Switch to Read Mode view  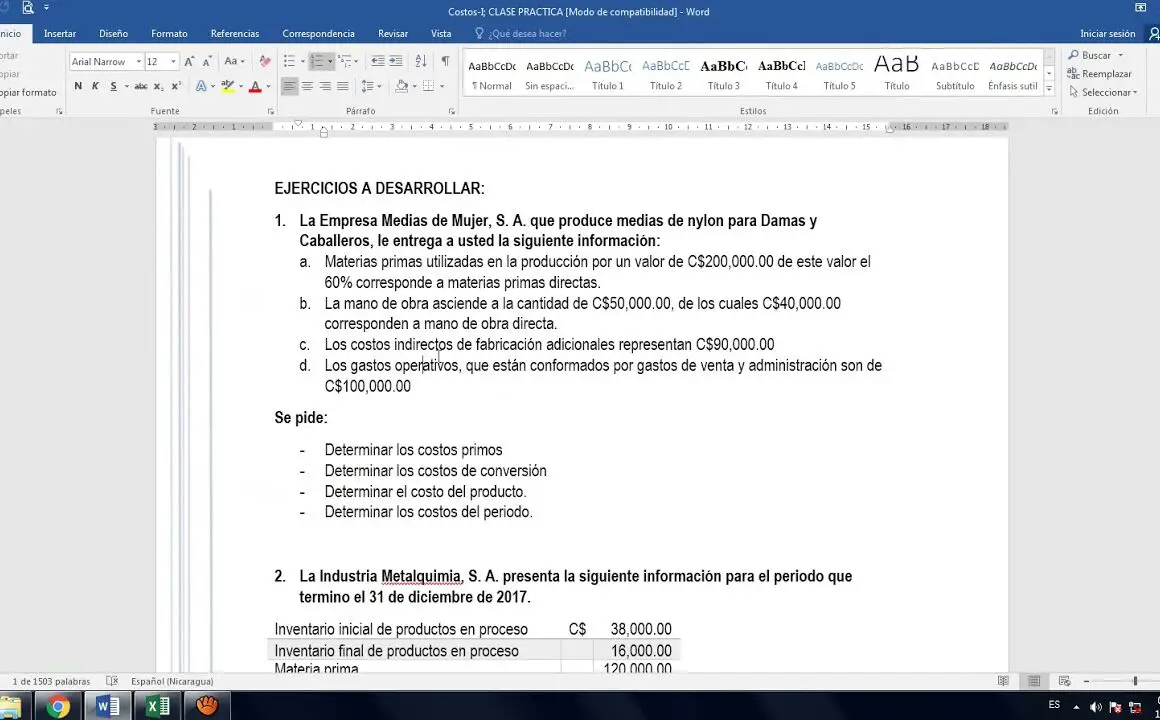[1003, 681]
